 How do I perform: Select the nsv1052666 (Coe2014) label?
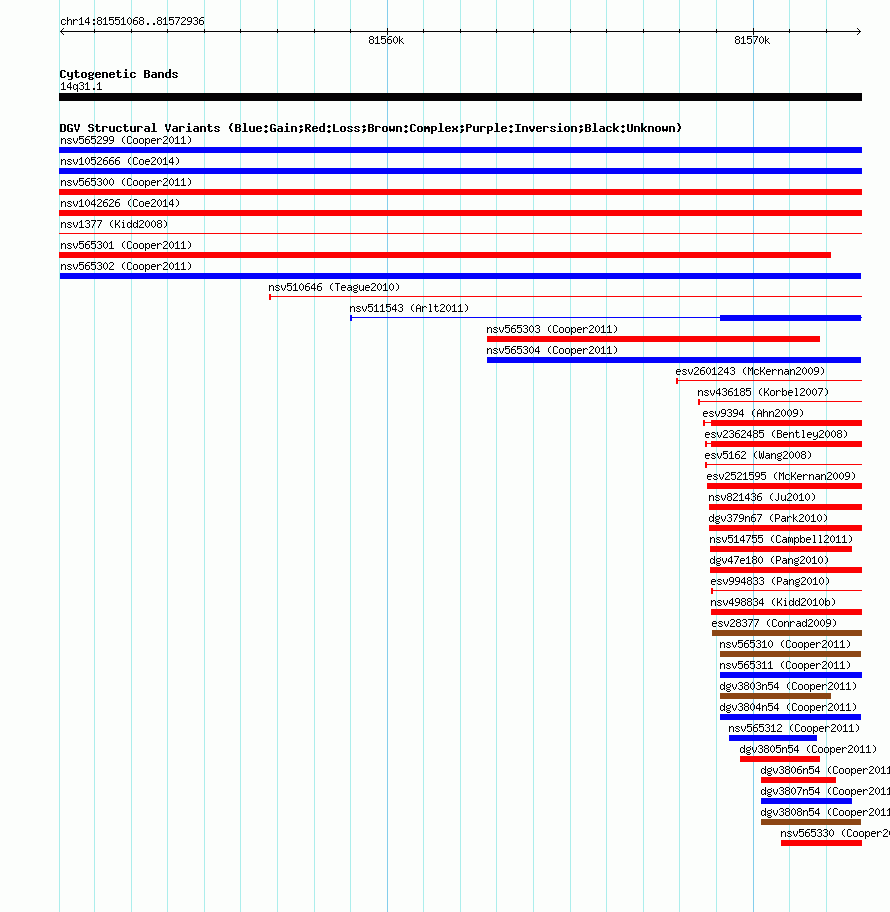(x=120, y=161)
